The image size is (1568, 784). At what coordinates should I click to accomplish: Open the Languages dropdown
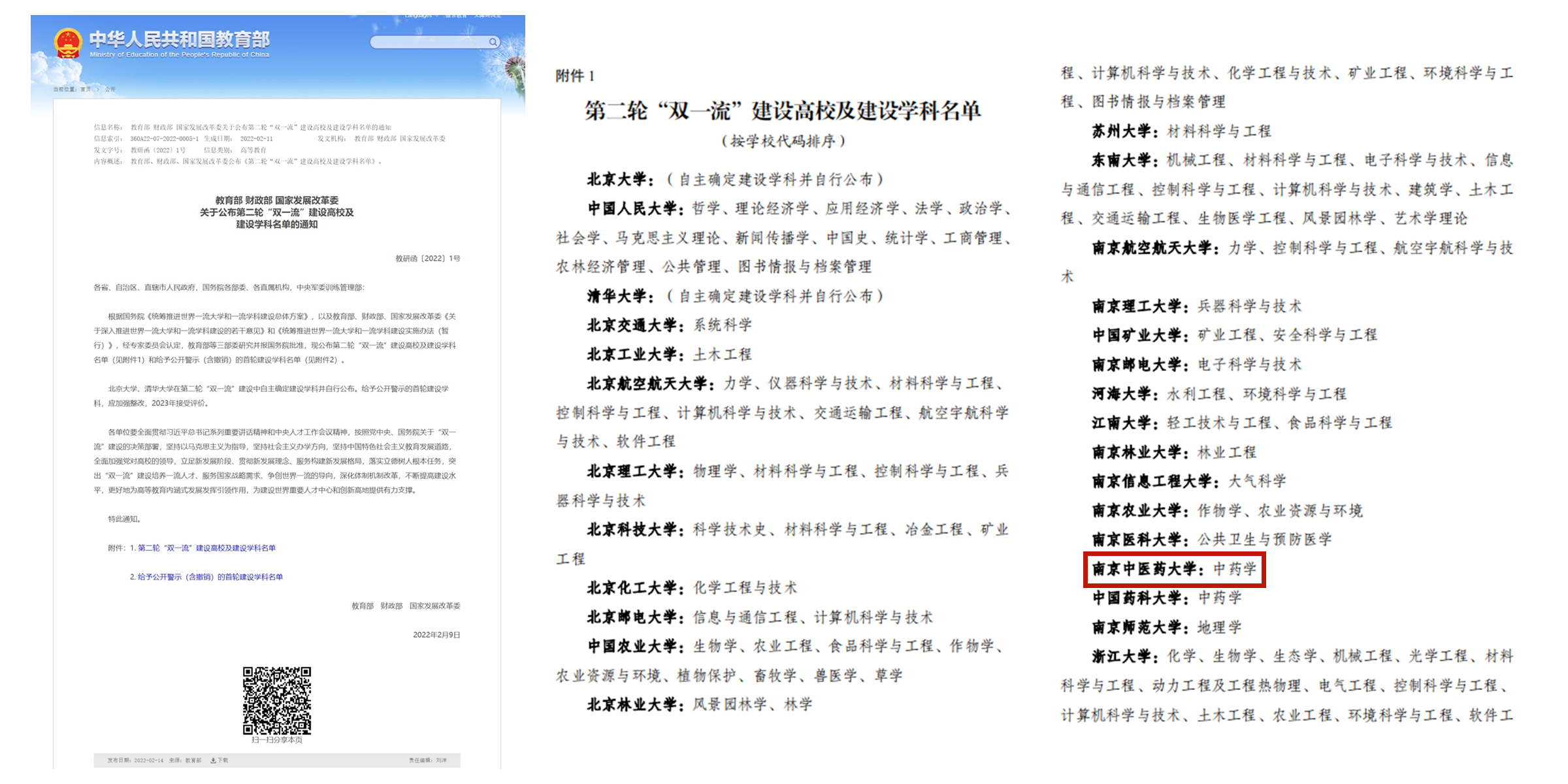420,16
